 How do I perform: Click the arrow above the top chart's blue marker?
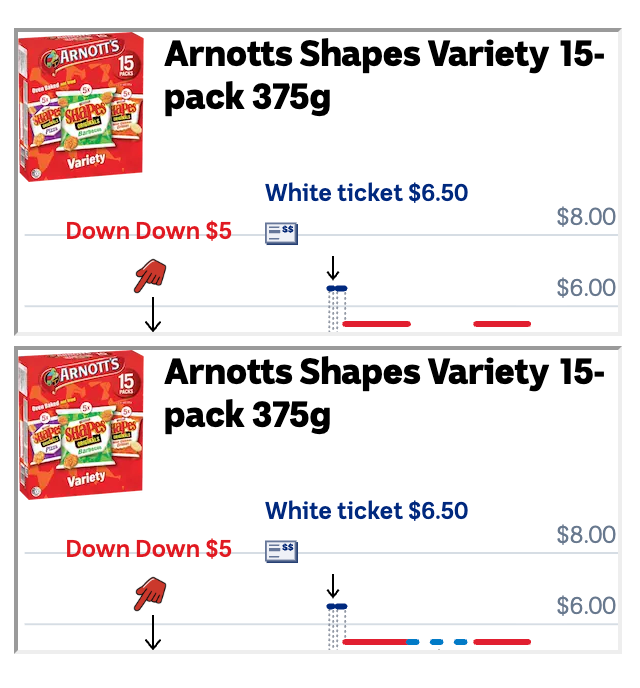(x=334, y=268)
